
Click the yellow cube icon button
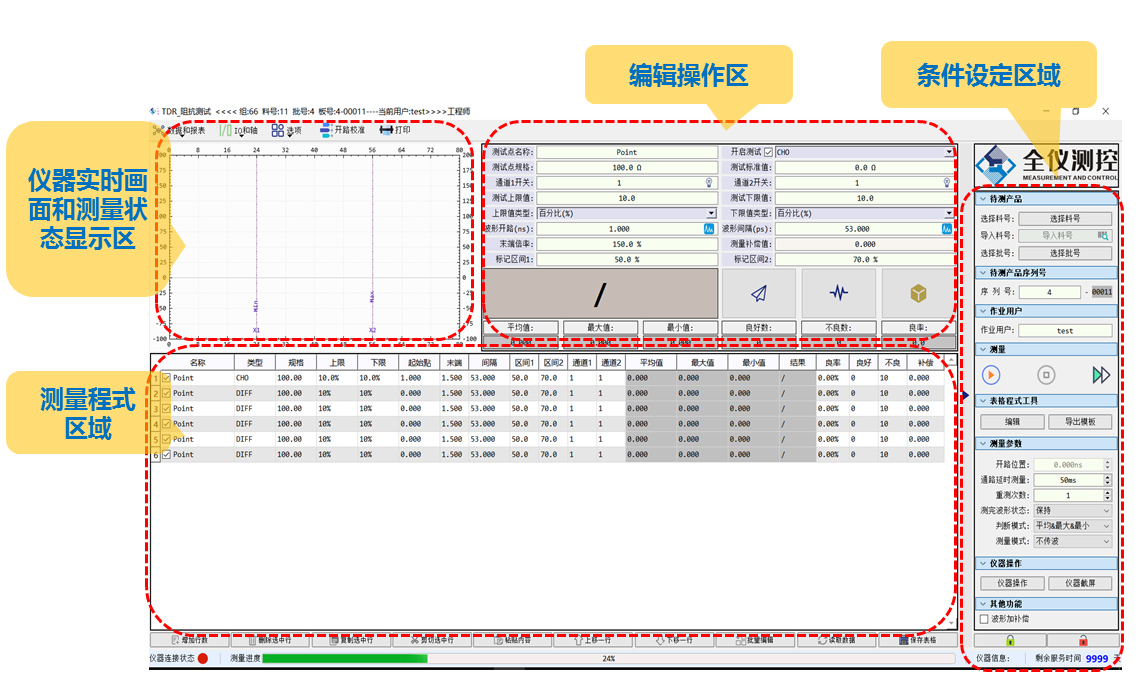(x=917, y=293)
